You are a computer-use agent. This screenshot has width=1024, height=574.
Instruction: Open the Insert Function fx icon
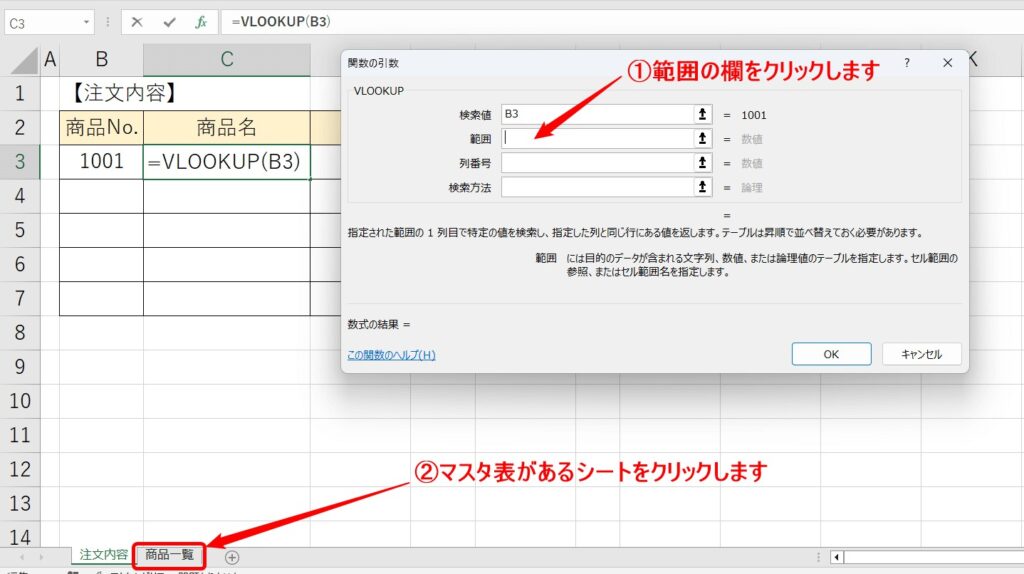(201, 22)
